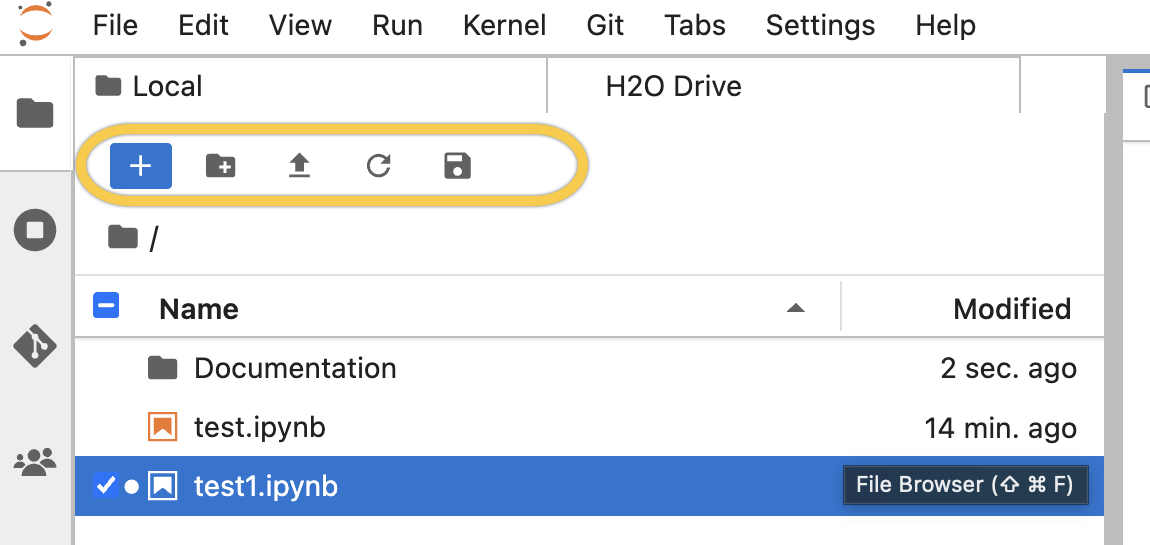Click the test.ipynb notebook icon
Viewport: 1150px width, 545px height.
pyautogui.click(x=163, y=426)
